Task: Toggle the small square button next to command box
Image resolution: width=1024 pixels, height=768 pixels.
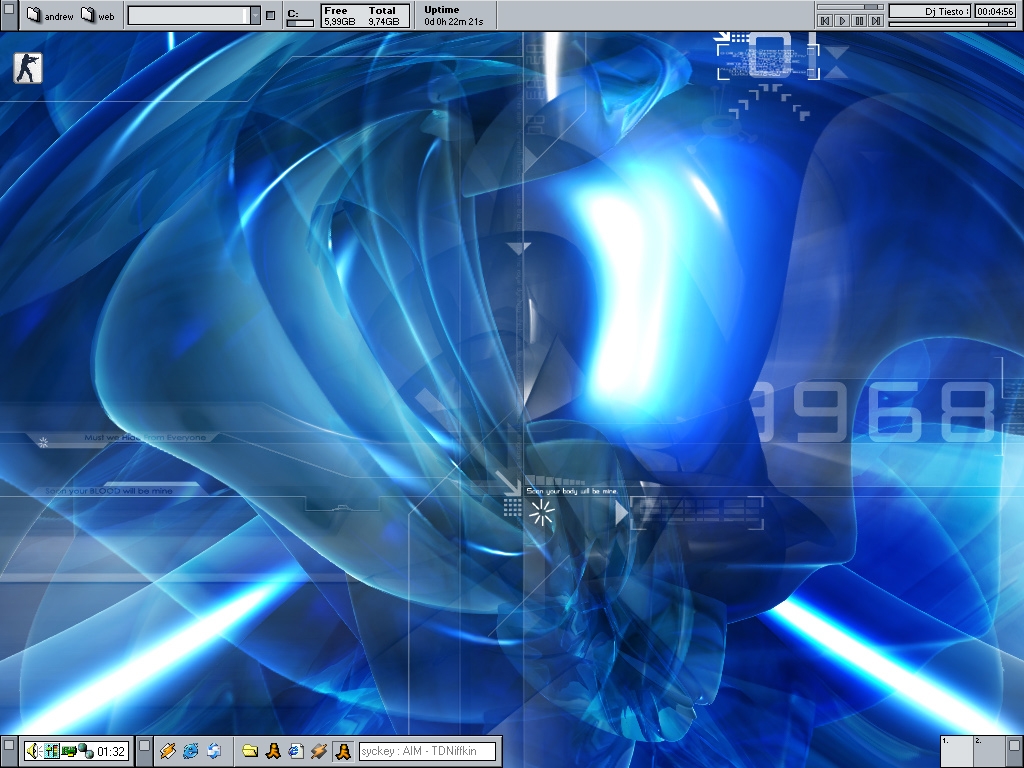Action: coord(271,16)
